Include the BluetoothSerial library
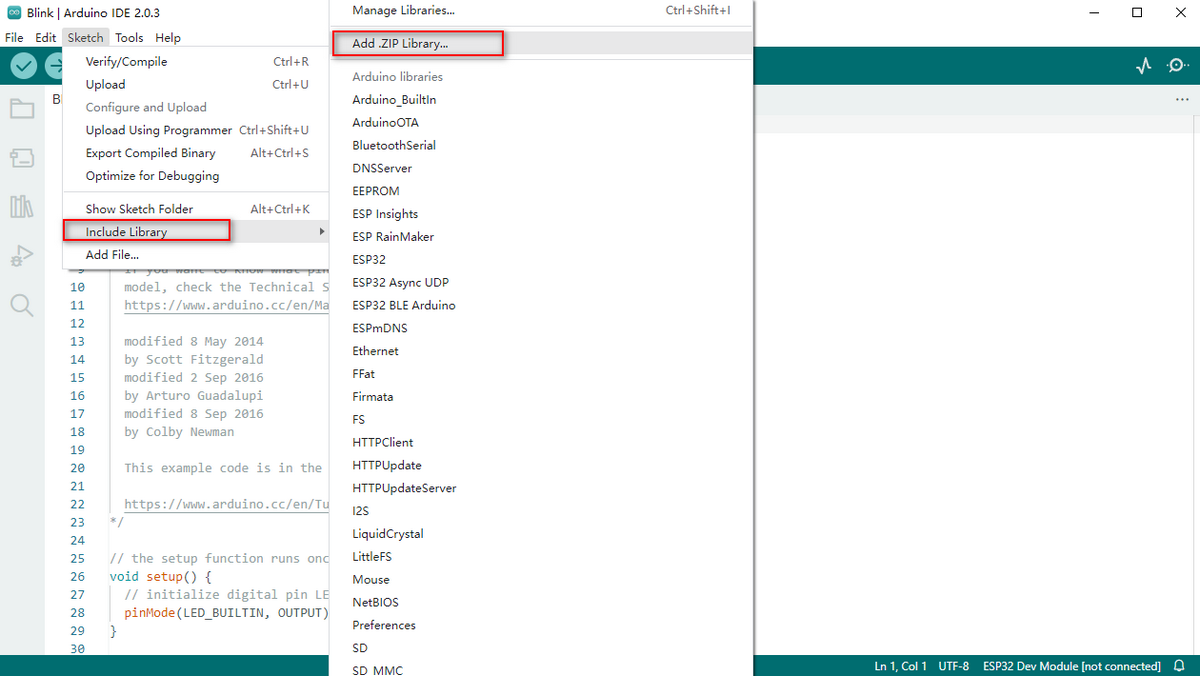Image resolution: width=1200 pixels, height=676 pixels. click(541, 145)
